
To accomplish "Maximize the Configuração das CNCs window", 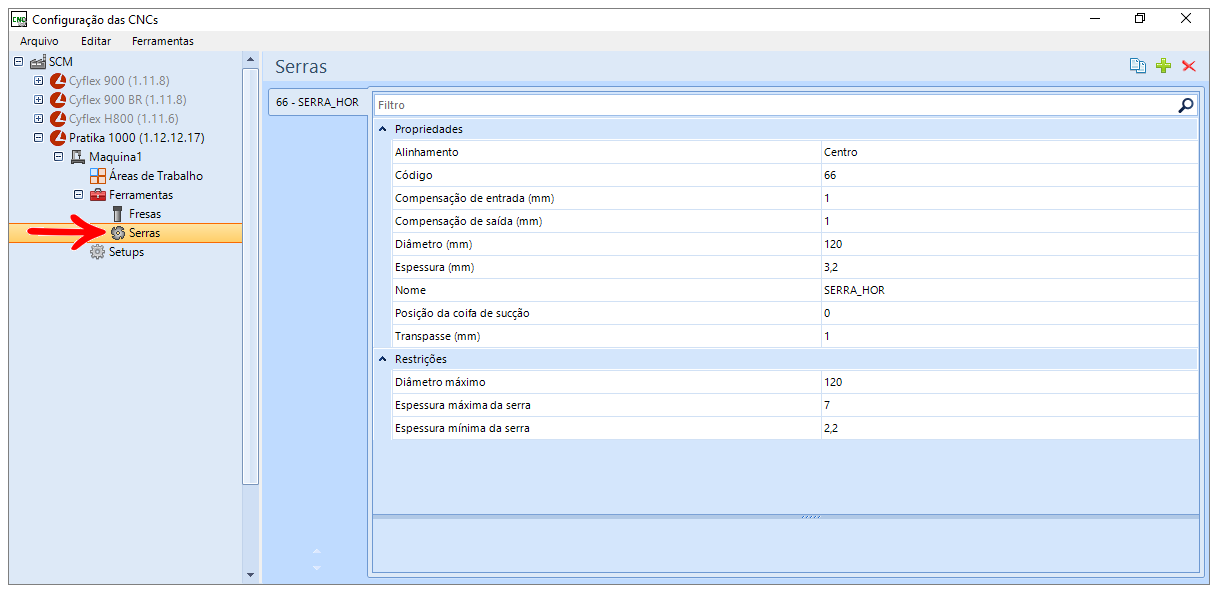I will tap(1140, 18).
